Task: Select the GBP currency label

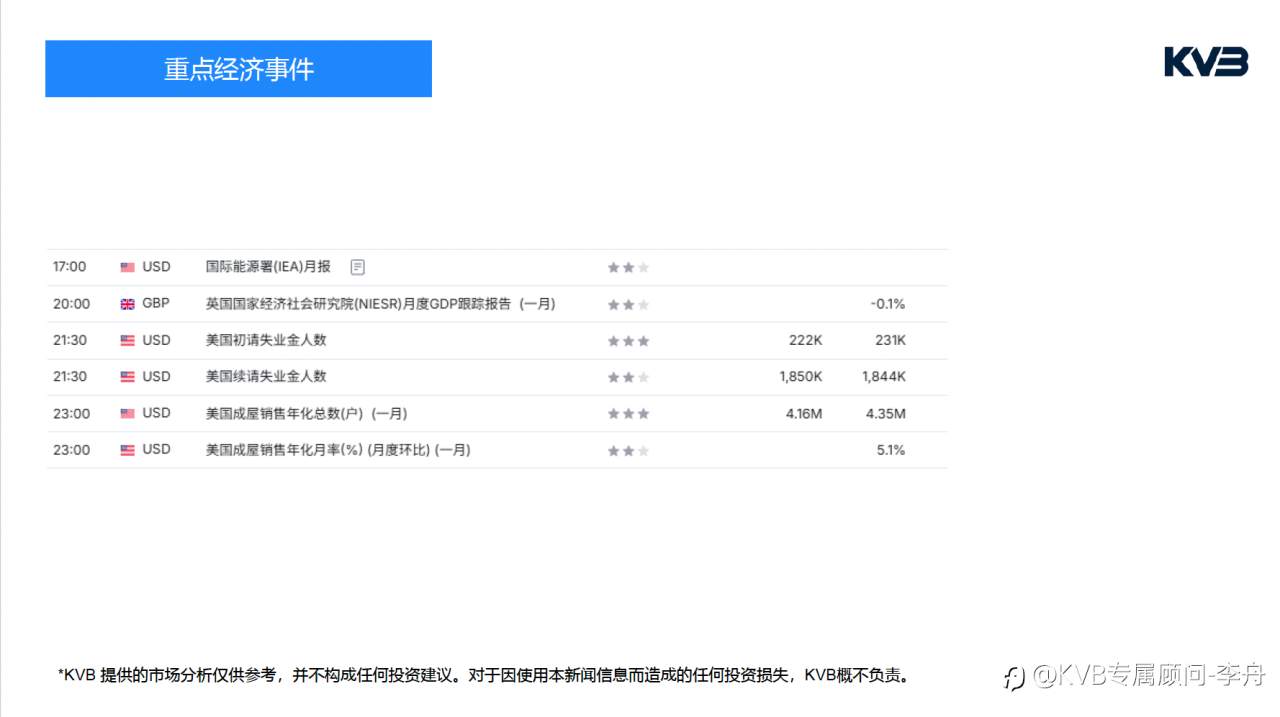Action: 158,303
